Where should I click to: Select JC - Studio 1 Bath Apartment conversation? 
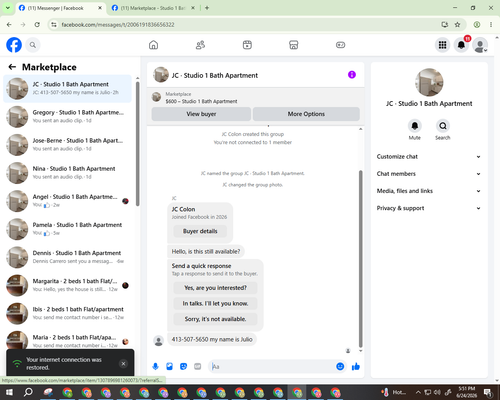tap(67, 89)
